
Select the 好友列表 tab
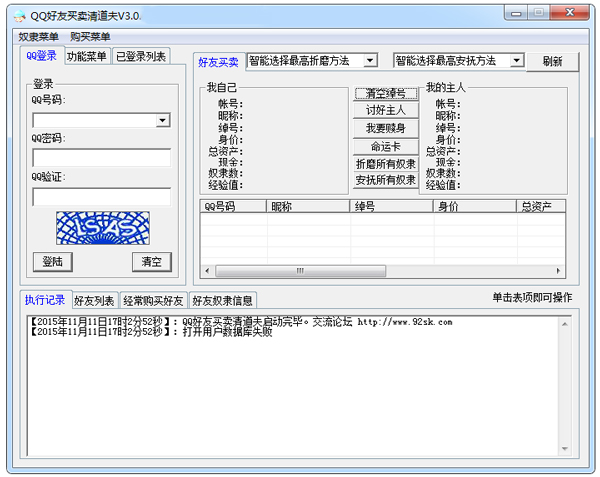point(94,300)
